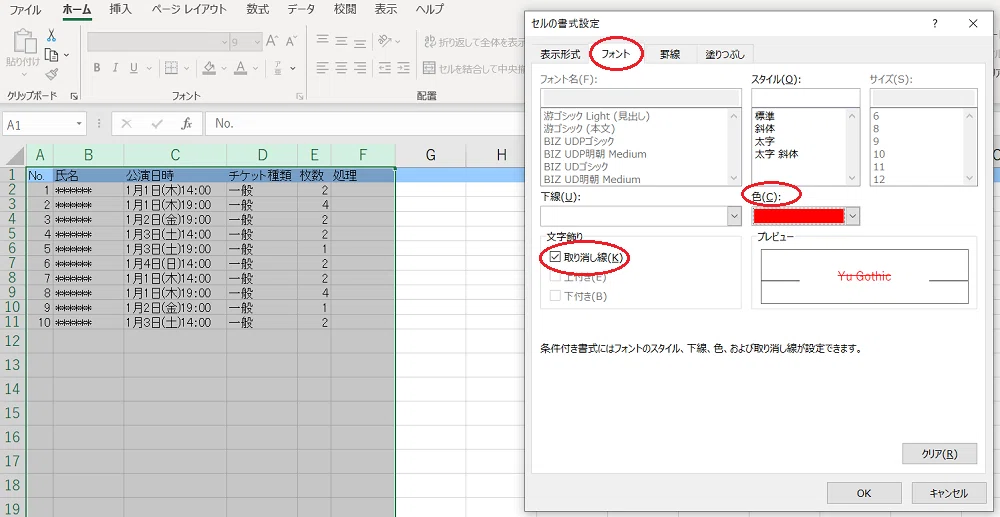Open the Copy options dropdown arrow
1000x517 pixels.
coord(66,55)
